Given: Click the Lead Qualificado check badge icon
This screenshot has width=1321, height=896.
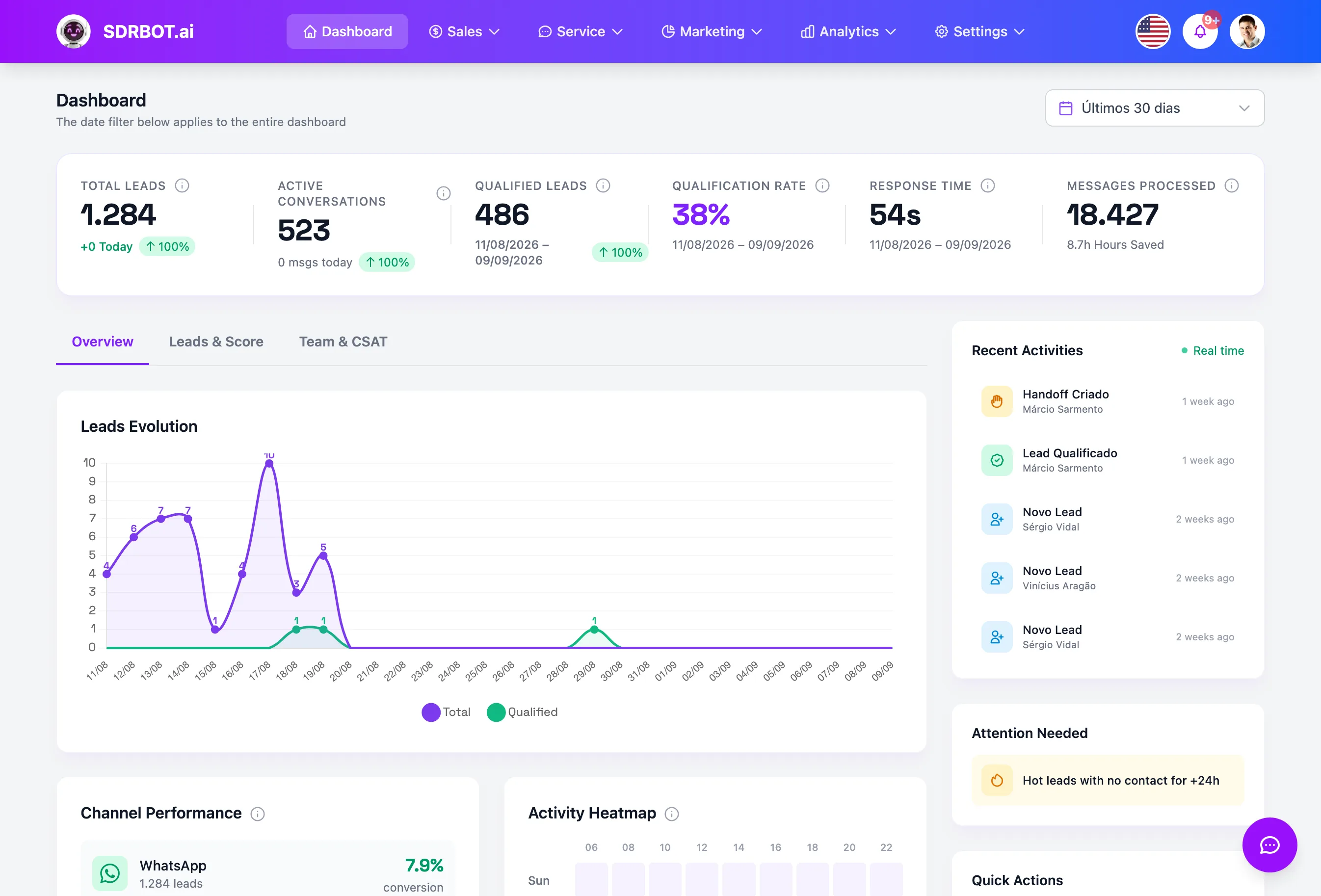Looking at the screenshot, I should click(x=997, y=460).
